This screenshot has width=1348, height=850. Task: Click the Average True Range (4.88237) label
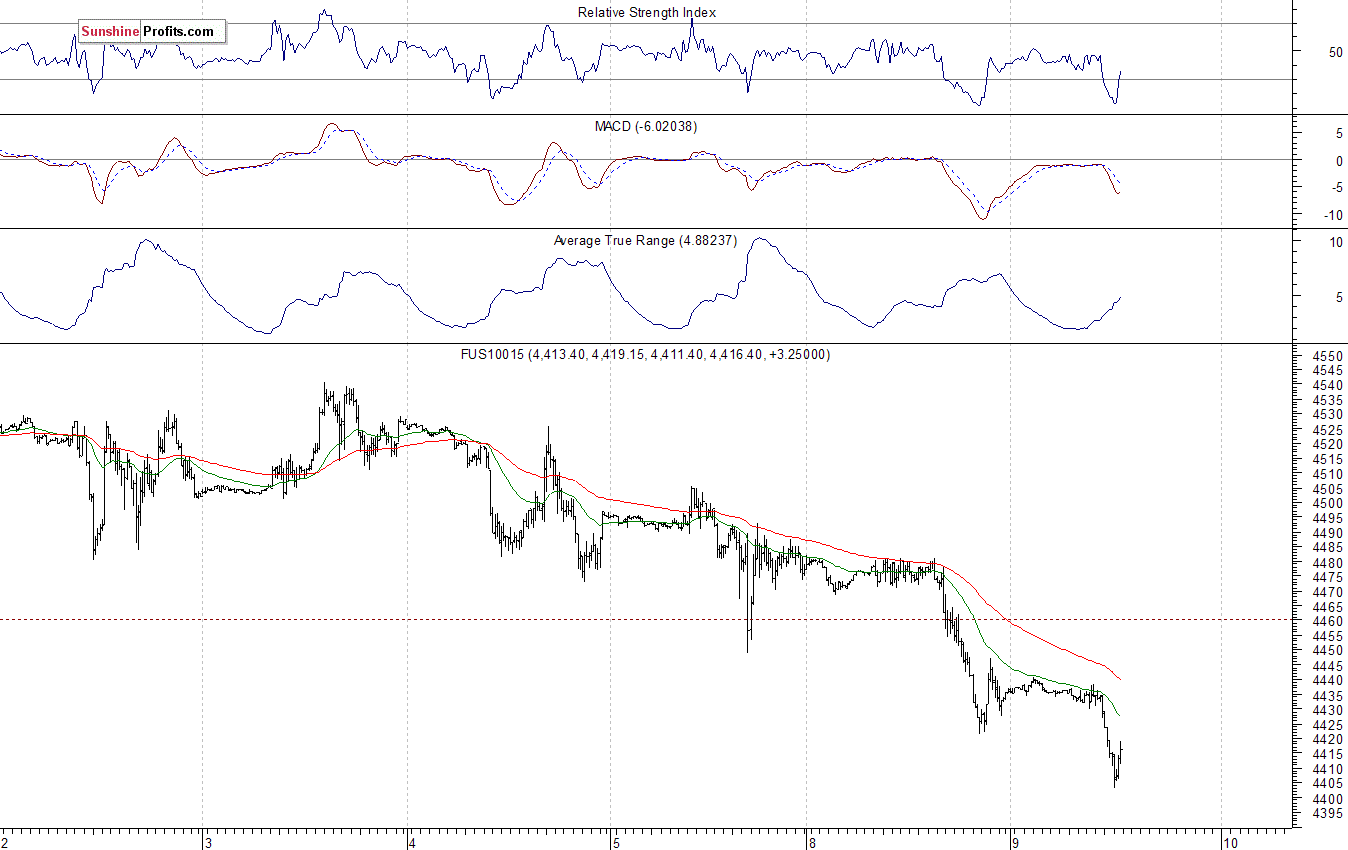click(x=645, y=241)
